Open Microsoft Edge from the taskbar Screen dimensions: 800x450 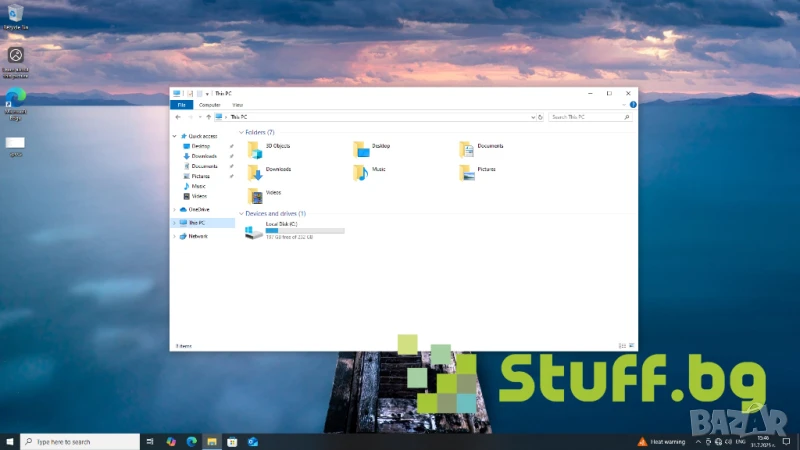(191, 441)
